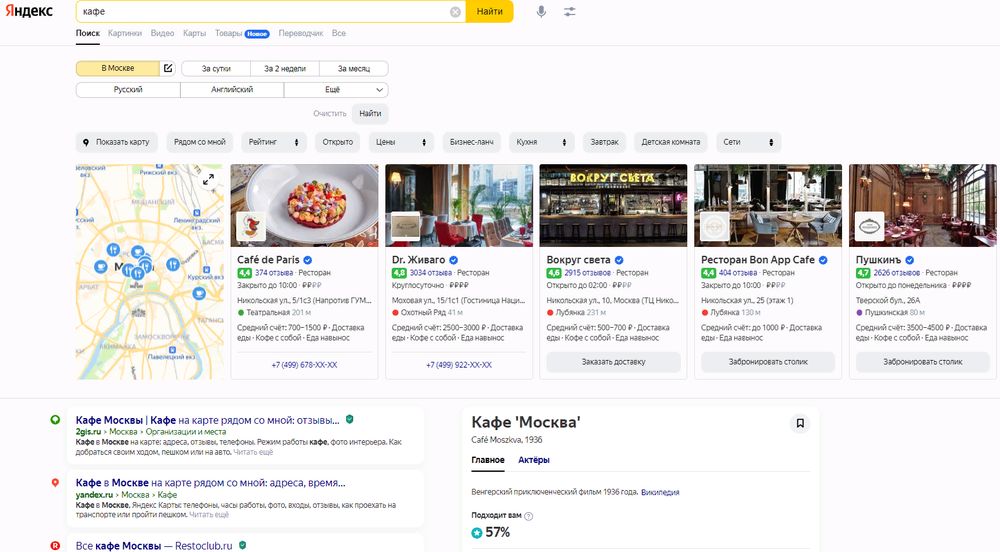1000x552 pixels.
Task: Click the yellow Найти search button
Action: click(489, 11)
